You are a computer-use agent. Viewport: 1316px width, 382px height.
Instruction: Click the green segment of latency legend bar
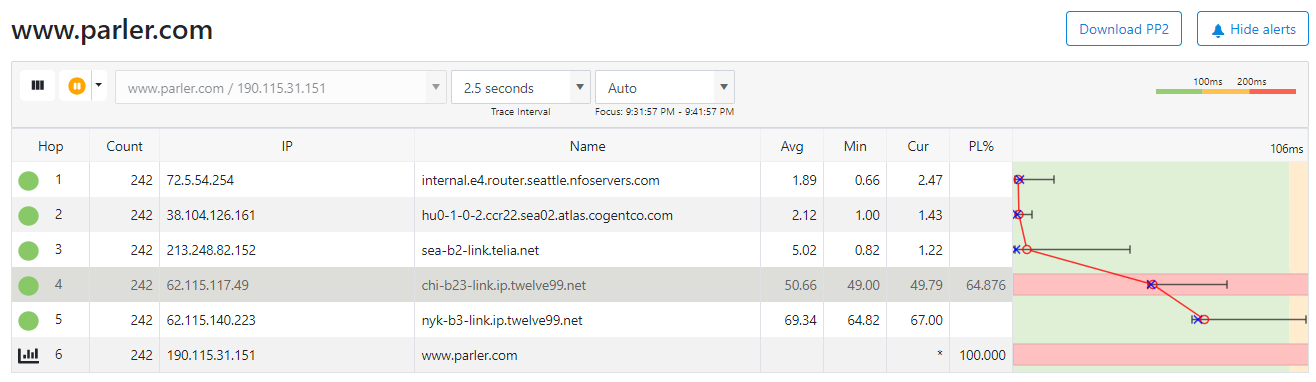coord(1179,92)
